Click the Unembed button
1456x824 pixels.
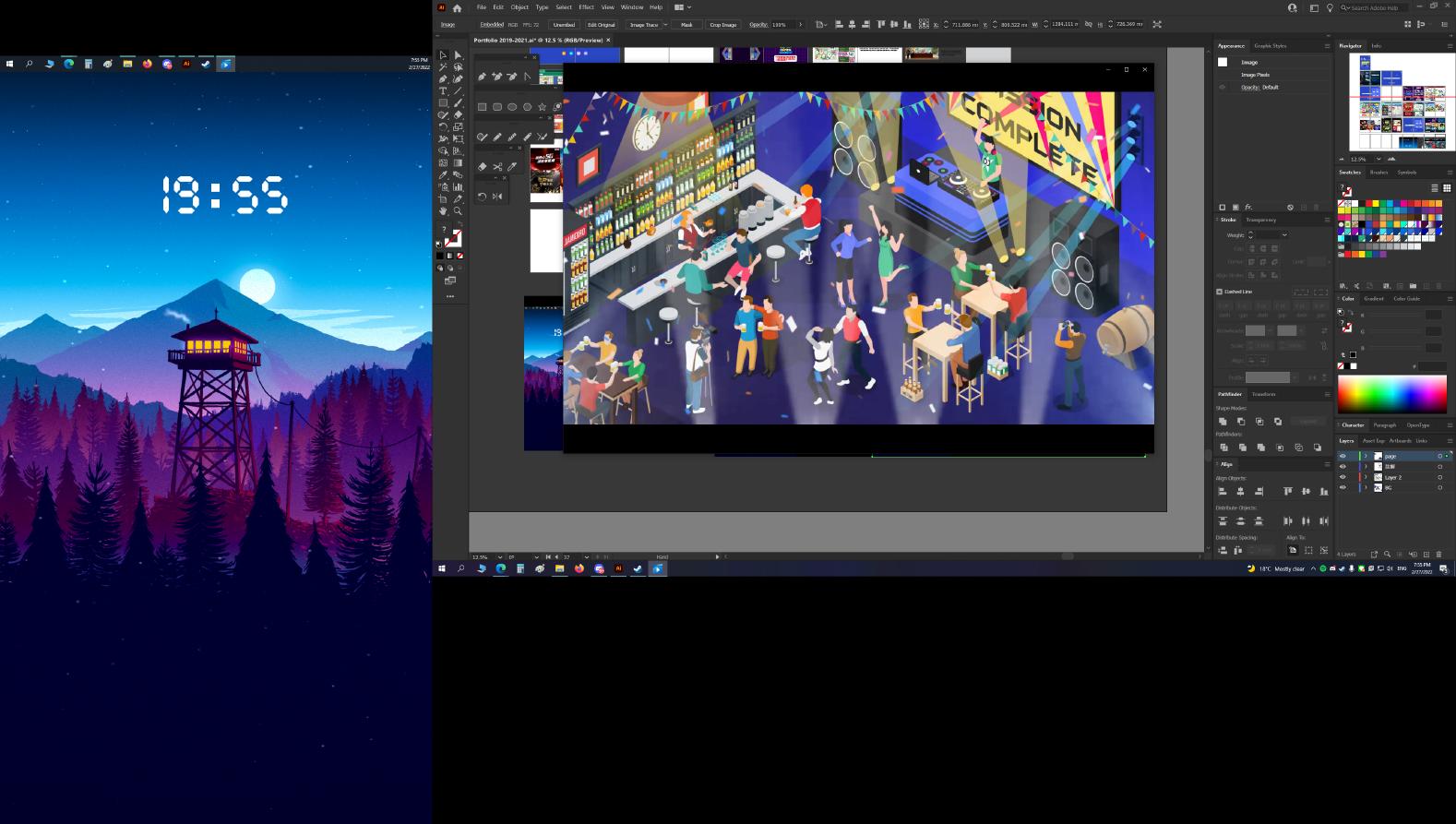(x=564, y=25)
